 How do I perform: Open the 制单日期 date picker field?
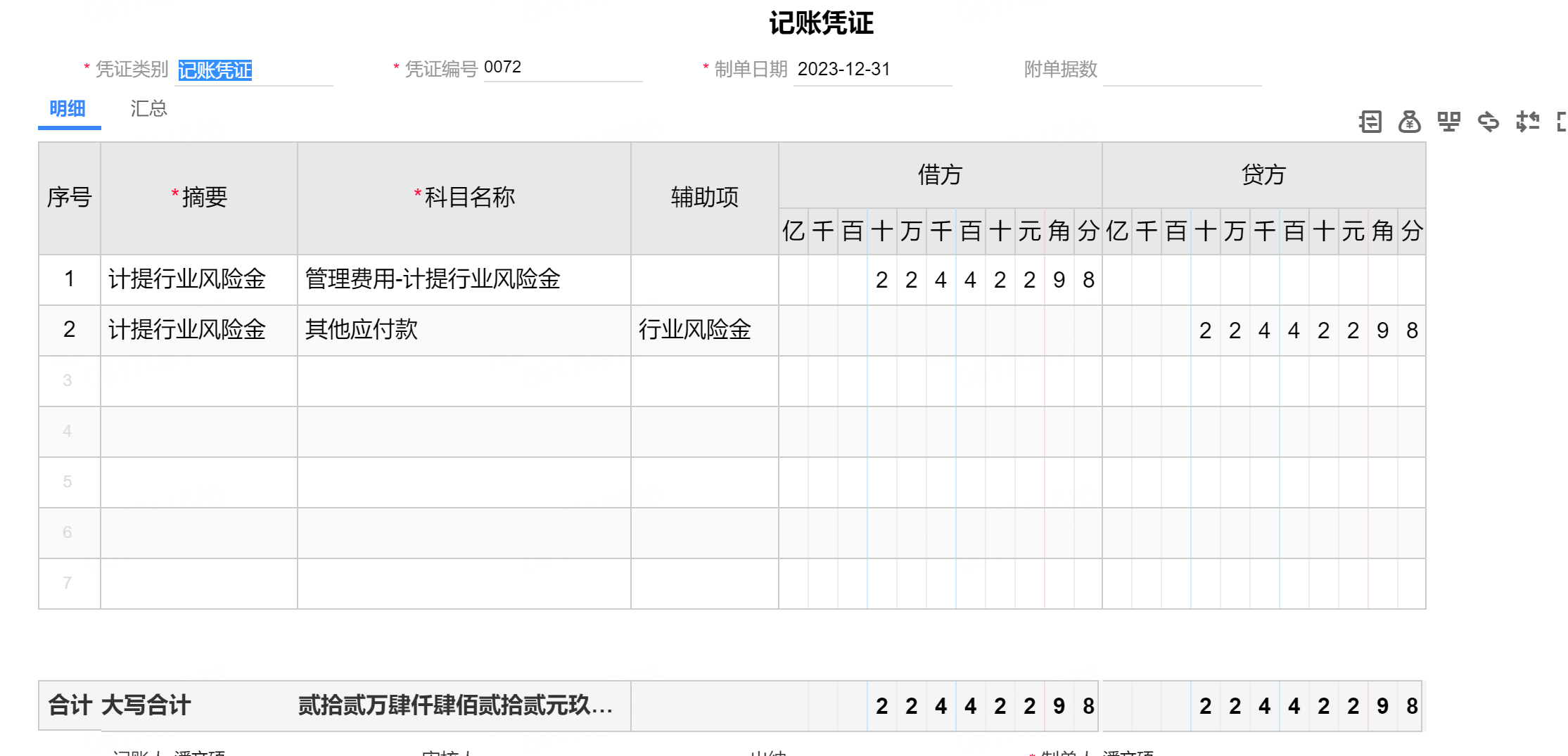(872, 70)
